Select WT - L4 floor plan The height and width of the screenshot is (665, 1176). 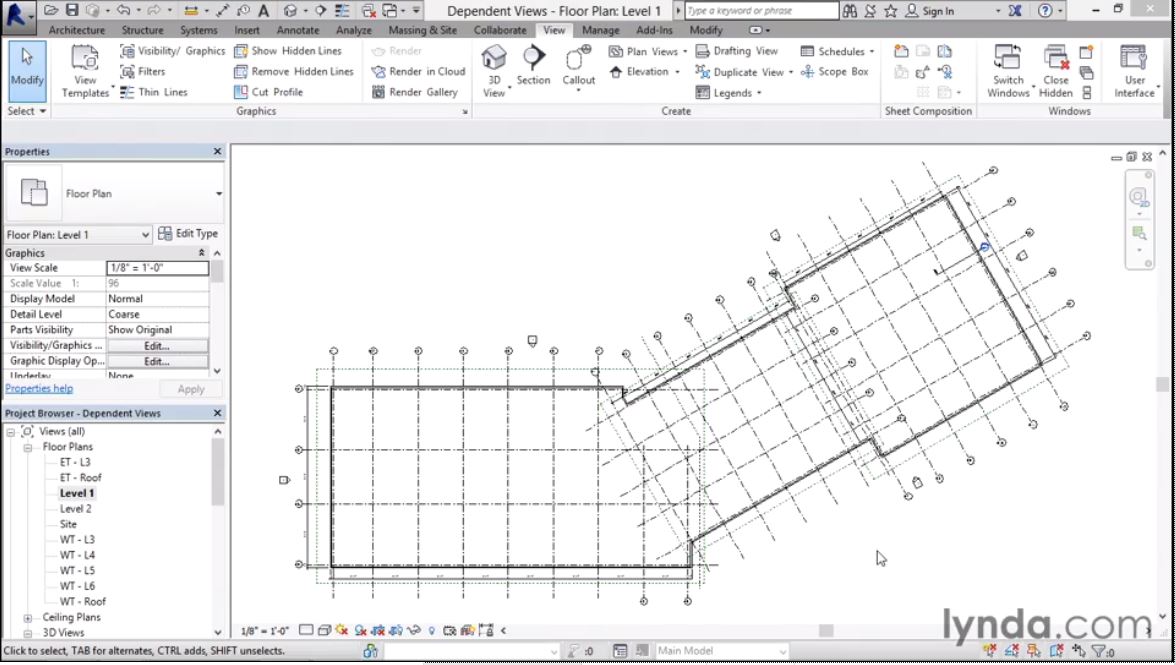coord(77,555)
